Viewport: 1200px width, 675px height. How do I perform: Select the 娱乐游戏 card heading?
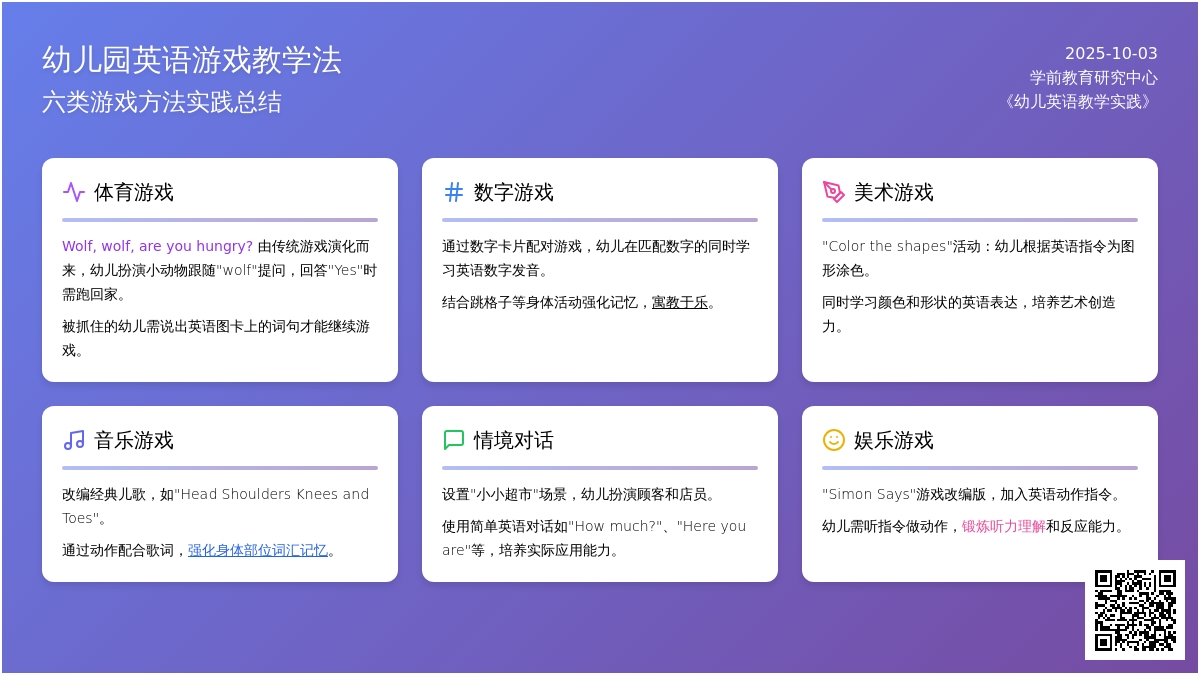[x=894, y=440]
